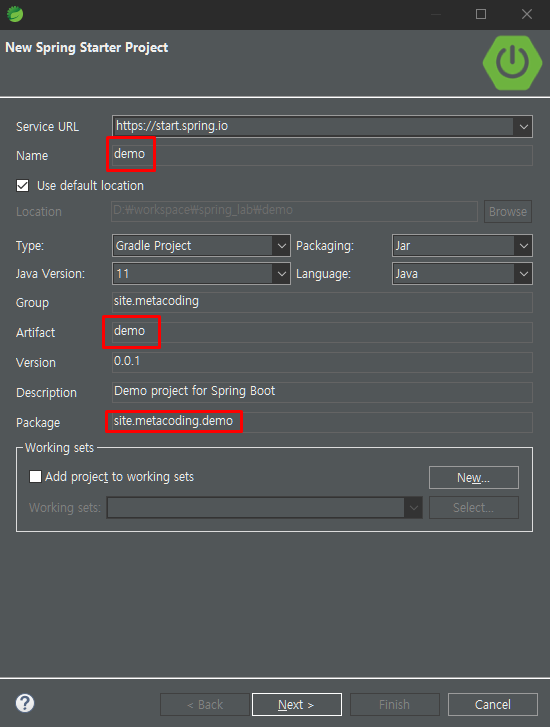Click inside the Package field
The width and height of the screenshot is (550, 727).
click(x=322, y=422)
